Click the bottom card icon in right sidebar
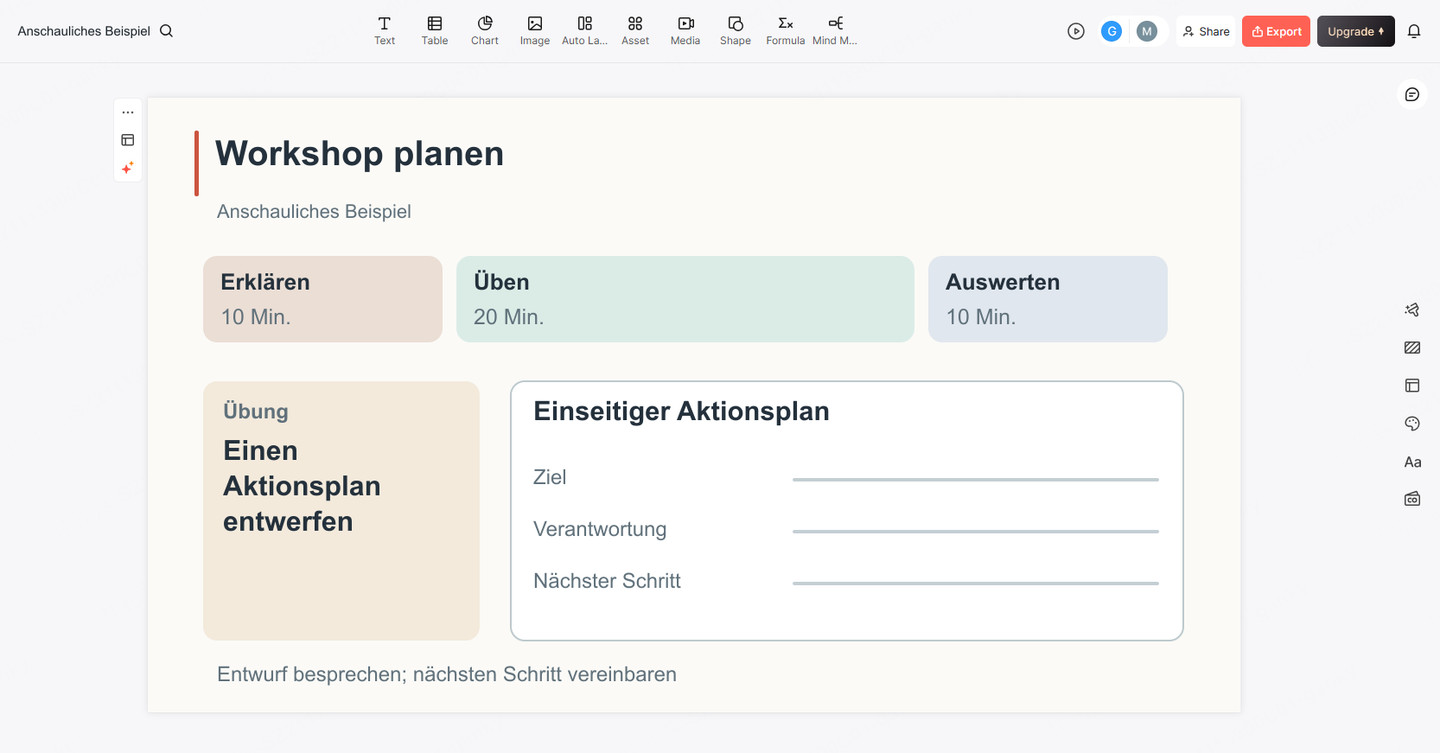 (1412, 499)
